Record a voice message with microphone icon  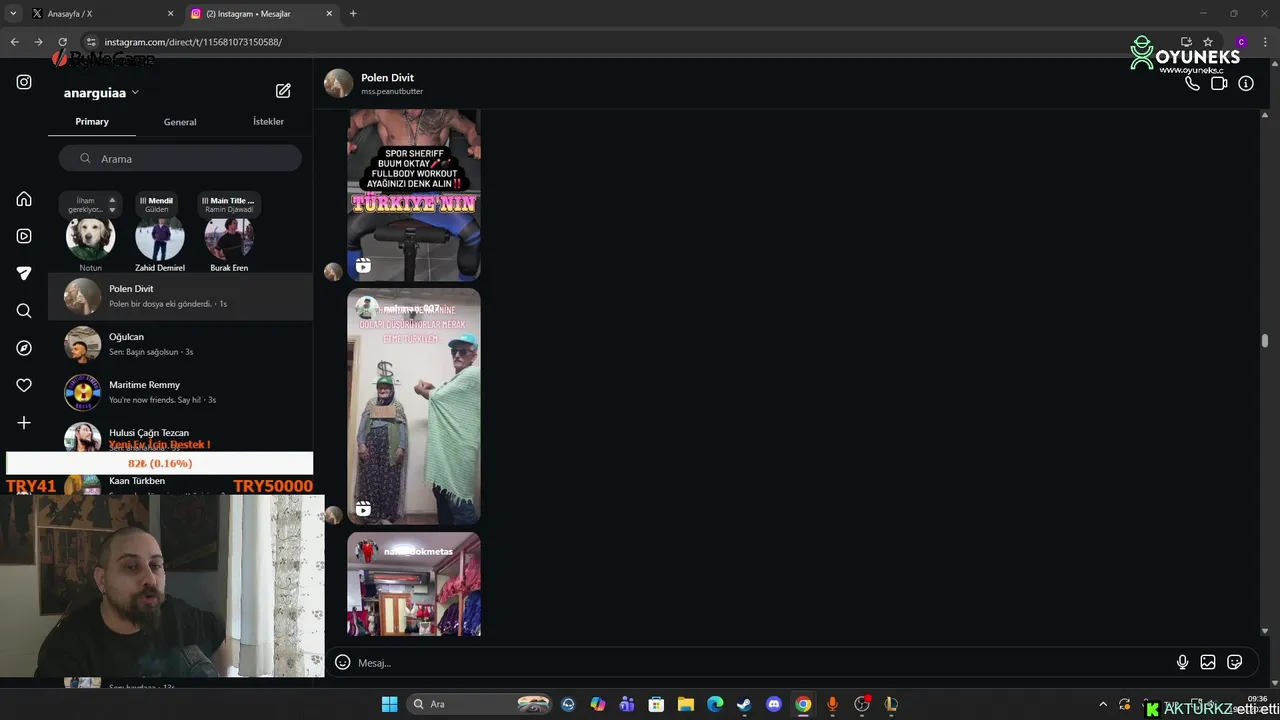click(x=1182, y=662)
